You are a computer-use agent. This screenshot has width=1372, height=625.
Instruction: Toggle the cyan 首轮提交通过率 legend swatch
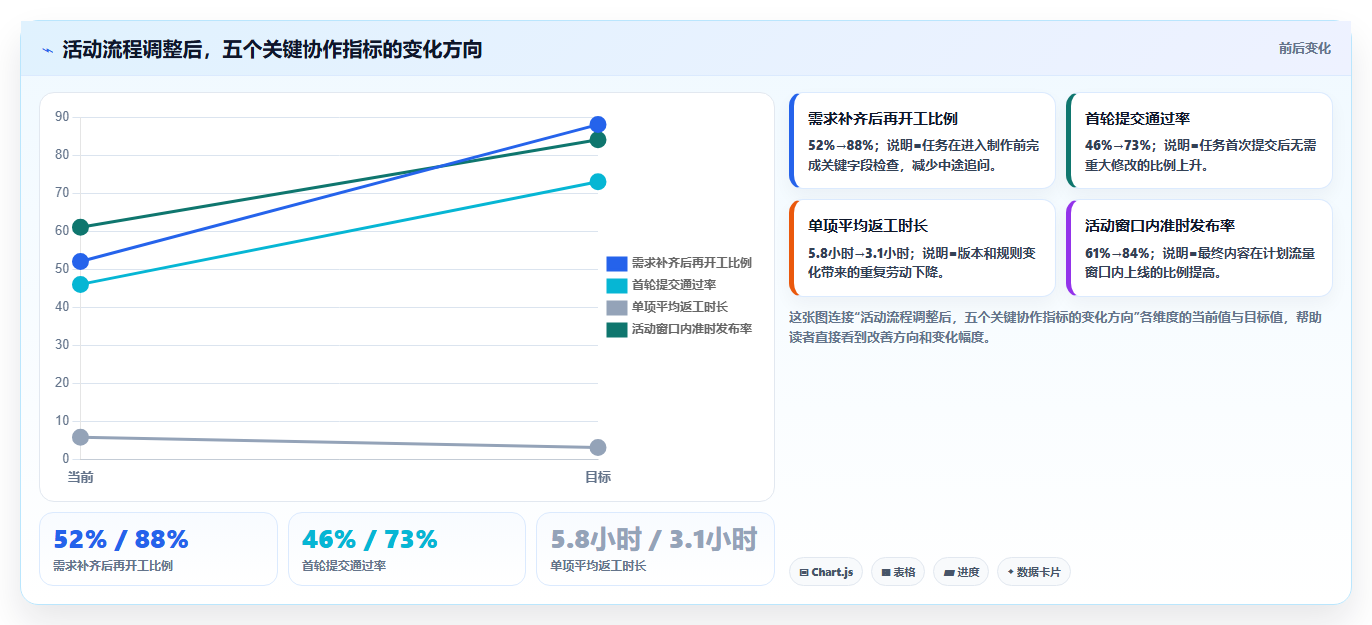616,285
